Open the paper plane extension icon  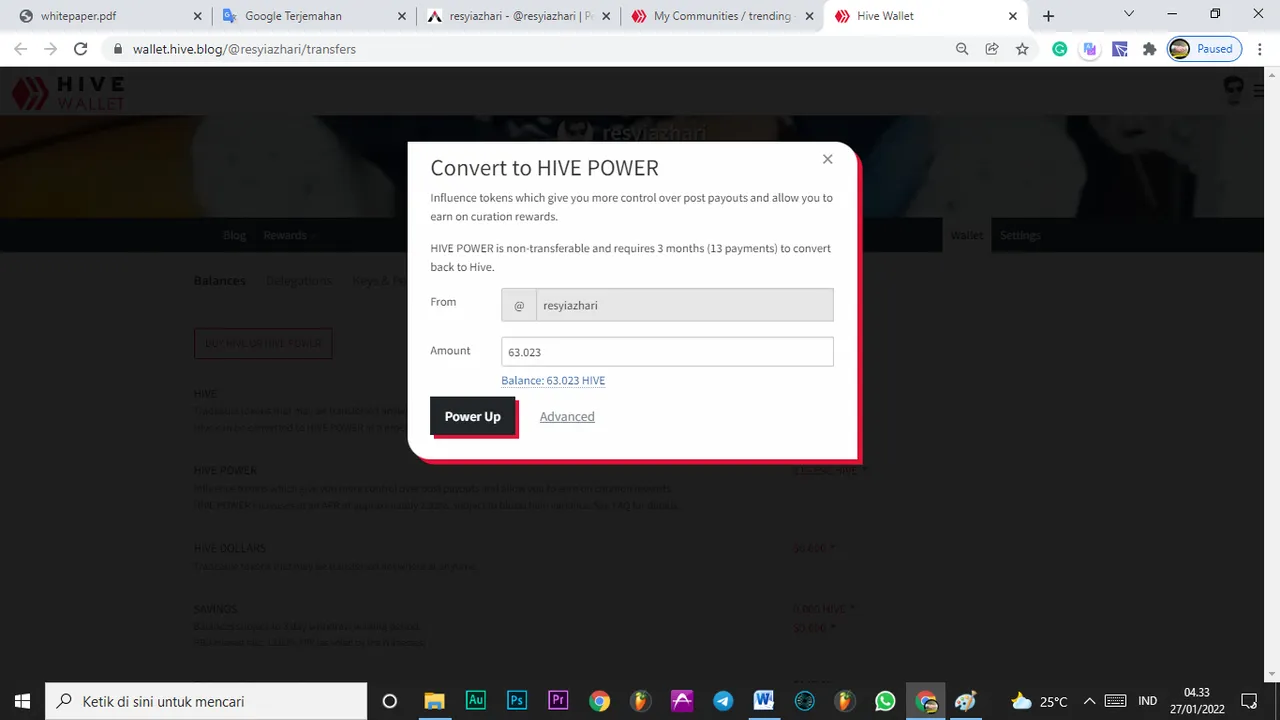(x=1120, y=49)
